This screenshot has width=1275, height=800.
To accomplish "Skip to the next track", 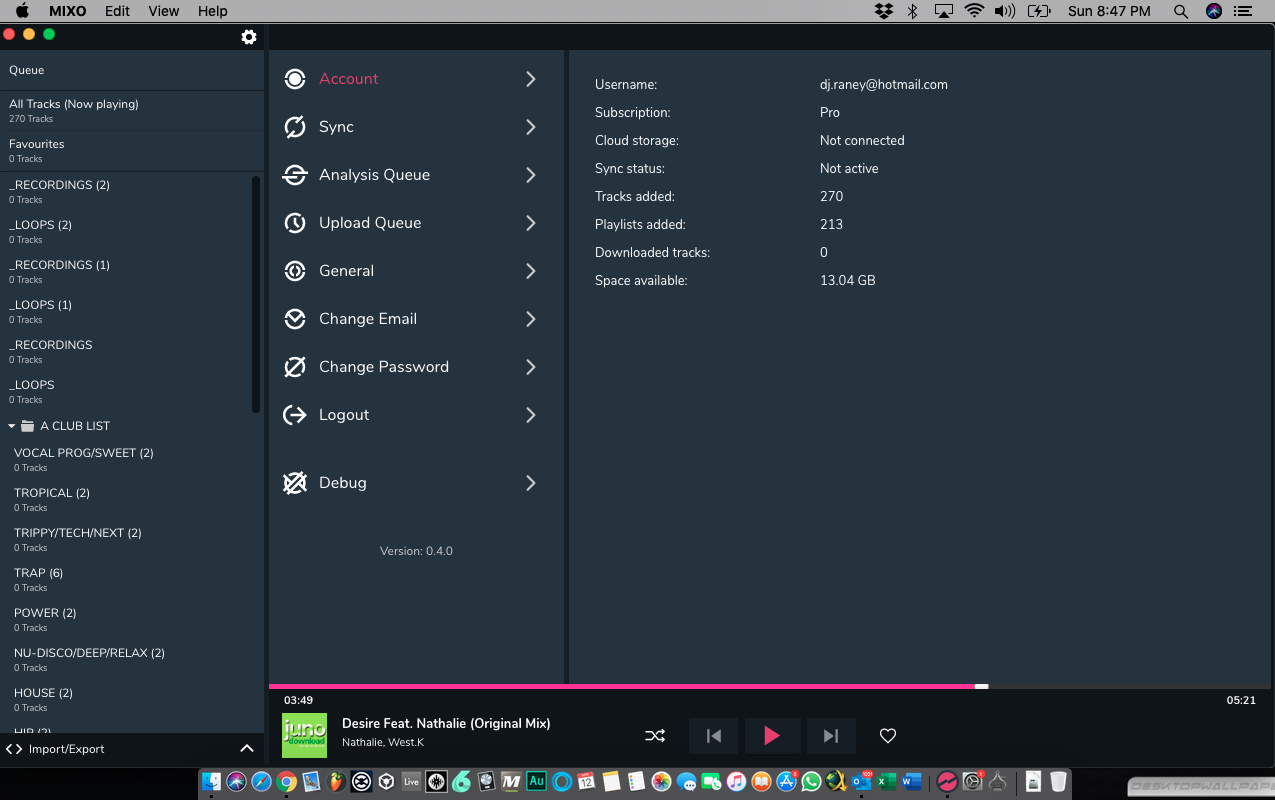I will point(830,736).
